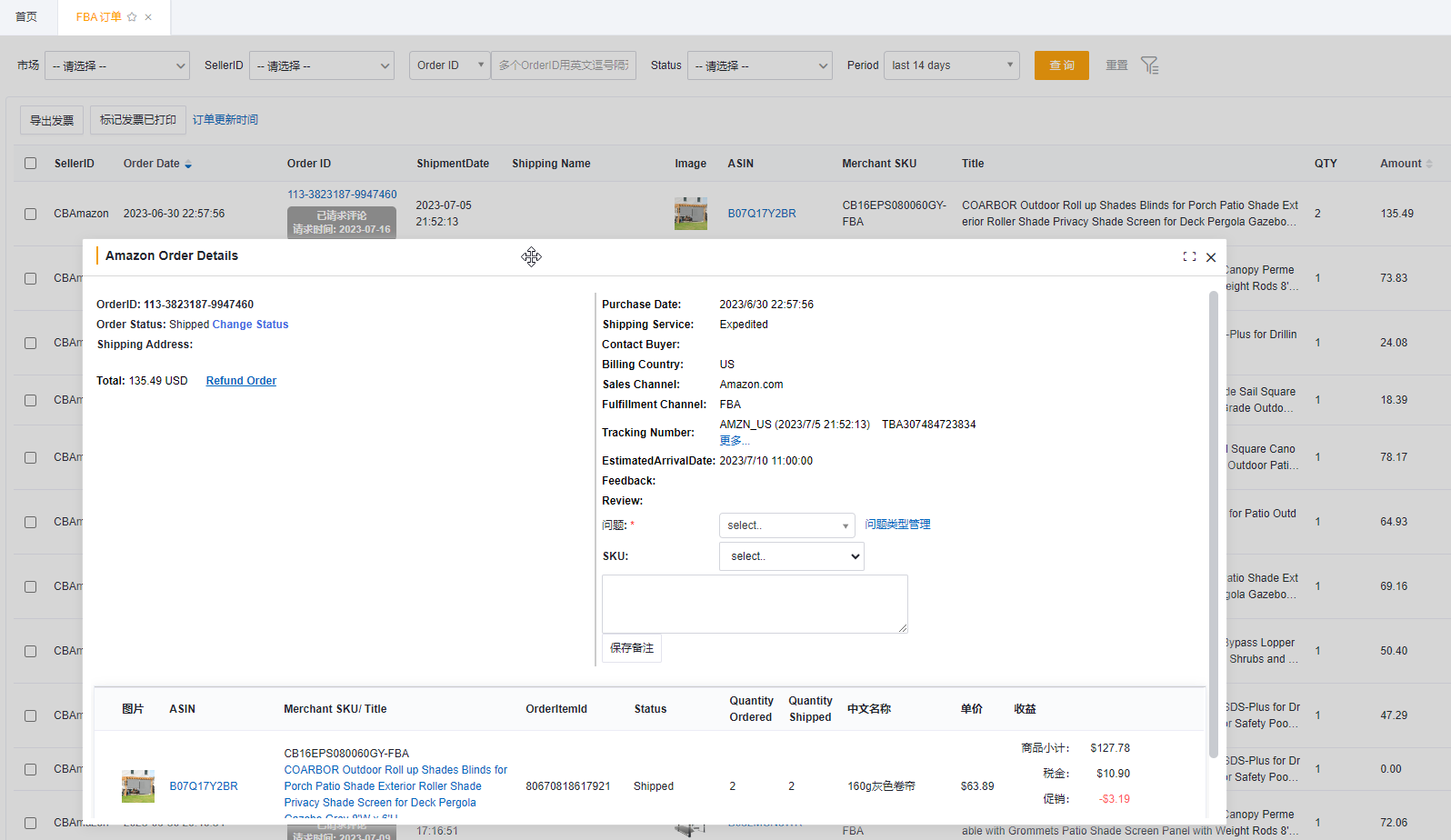Screen dimensions: 1451x840
Task: Expand the Period last 14 days dropdown
Action: coord(951,65)
